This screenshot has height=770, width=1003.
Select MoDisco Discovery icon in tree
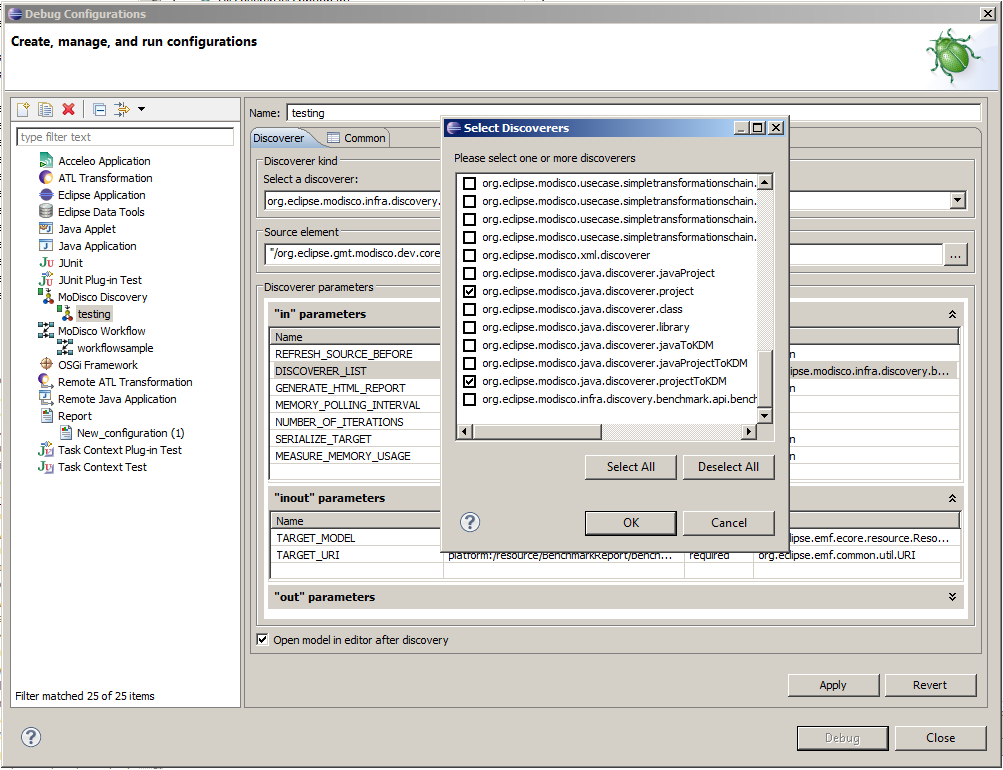point(46,296)
